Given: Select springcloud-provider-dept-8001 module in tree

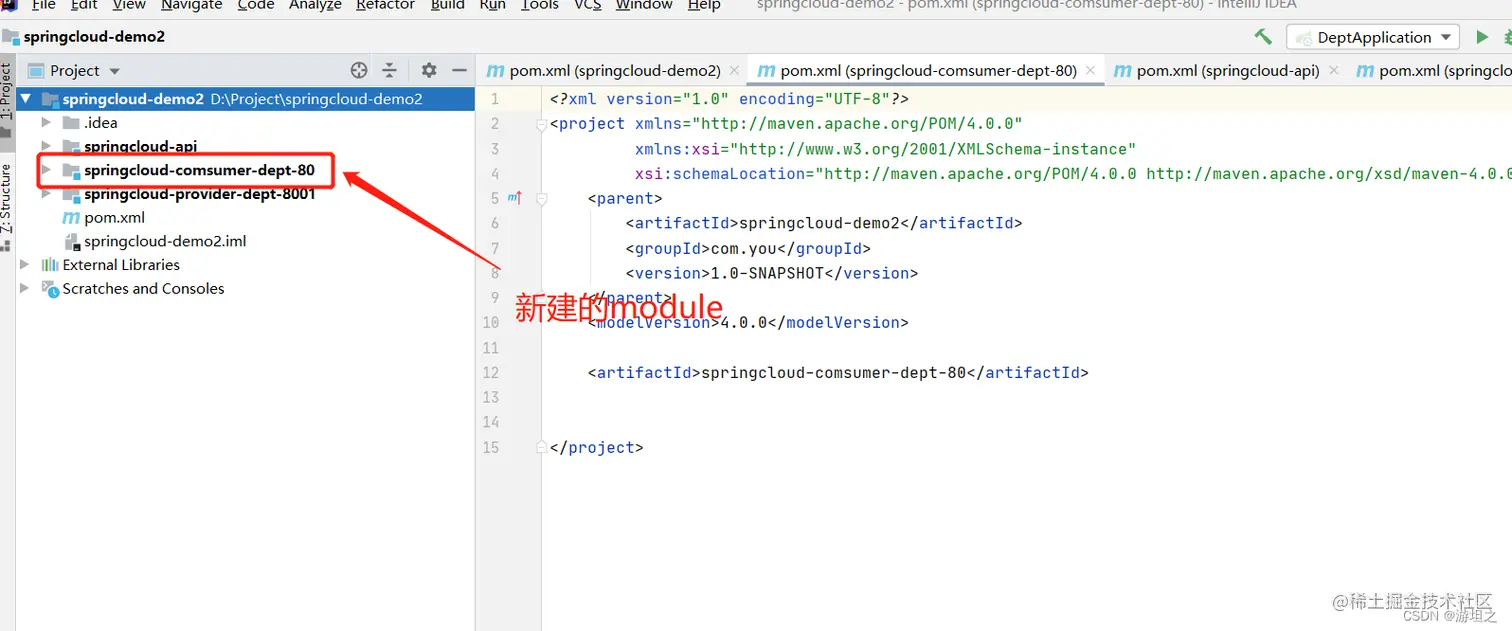Looking at the screenshot, I should click(200, 194).
